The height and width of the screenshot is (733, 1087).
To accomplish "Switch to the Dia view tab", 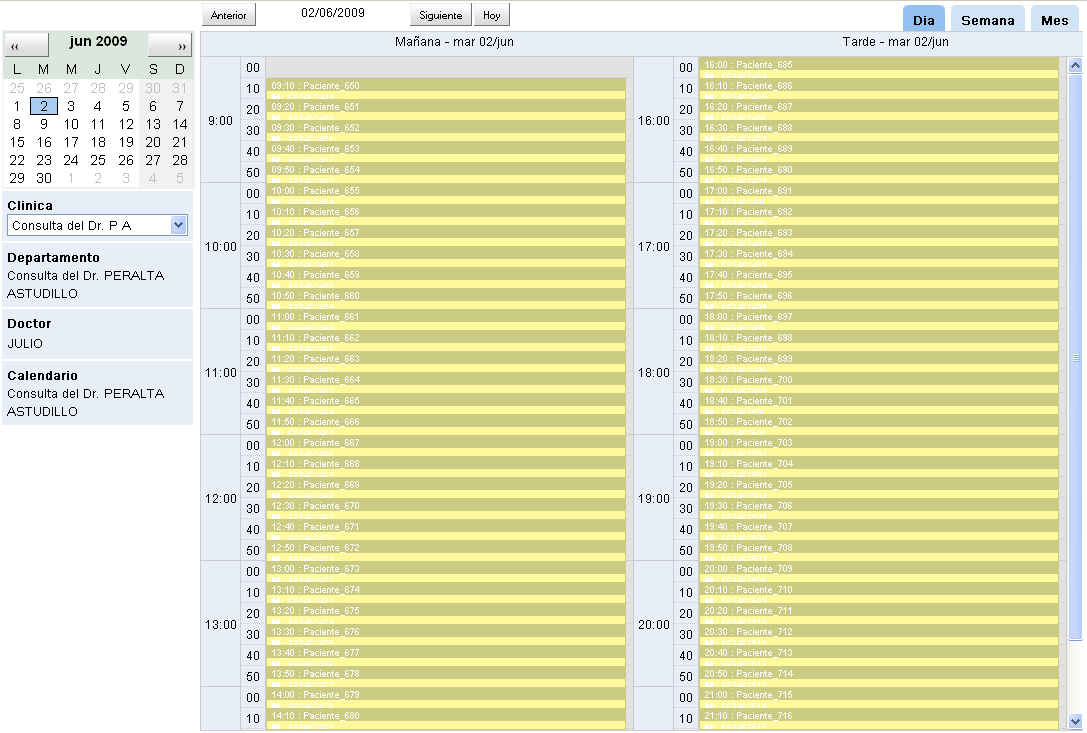I will [923, 19].
